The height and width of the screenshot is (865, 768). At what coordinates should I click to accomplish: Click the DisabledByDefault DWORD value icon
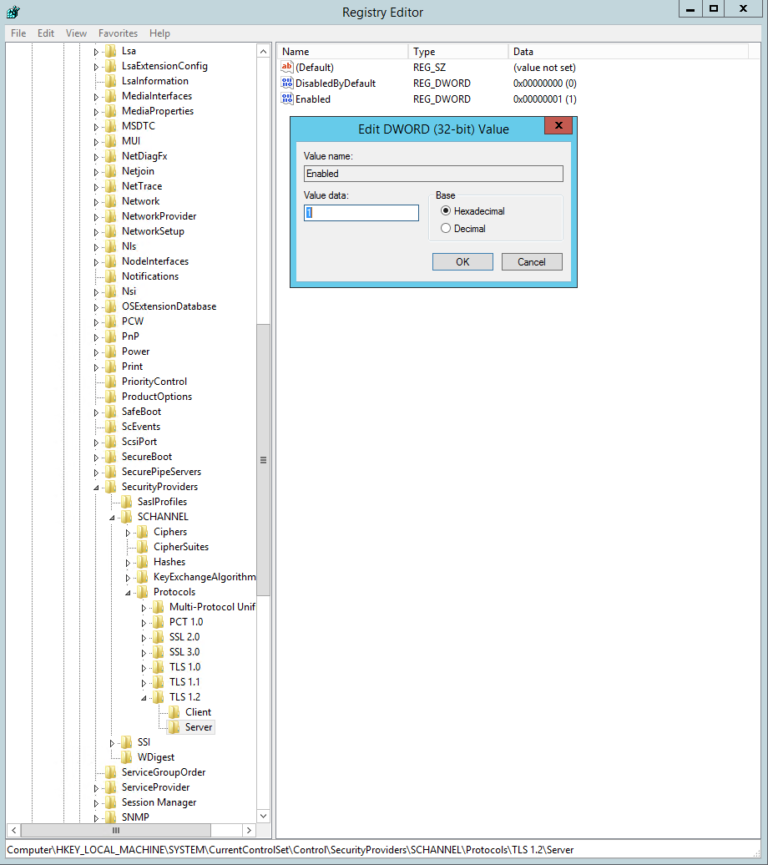(x=287, y=83)
